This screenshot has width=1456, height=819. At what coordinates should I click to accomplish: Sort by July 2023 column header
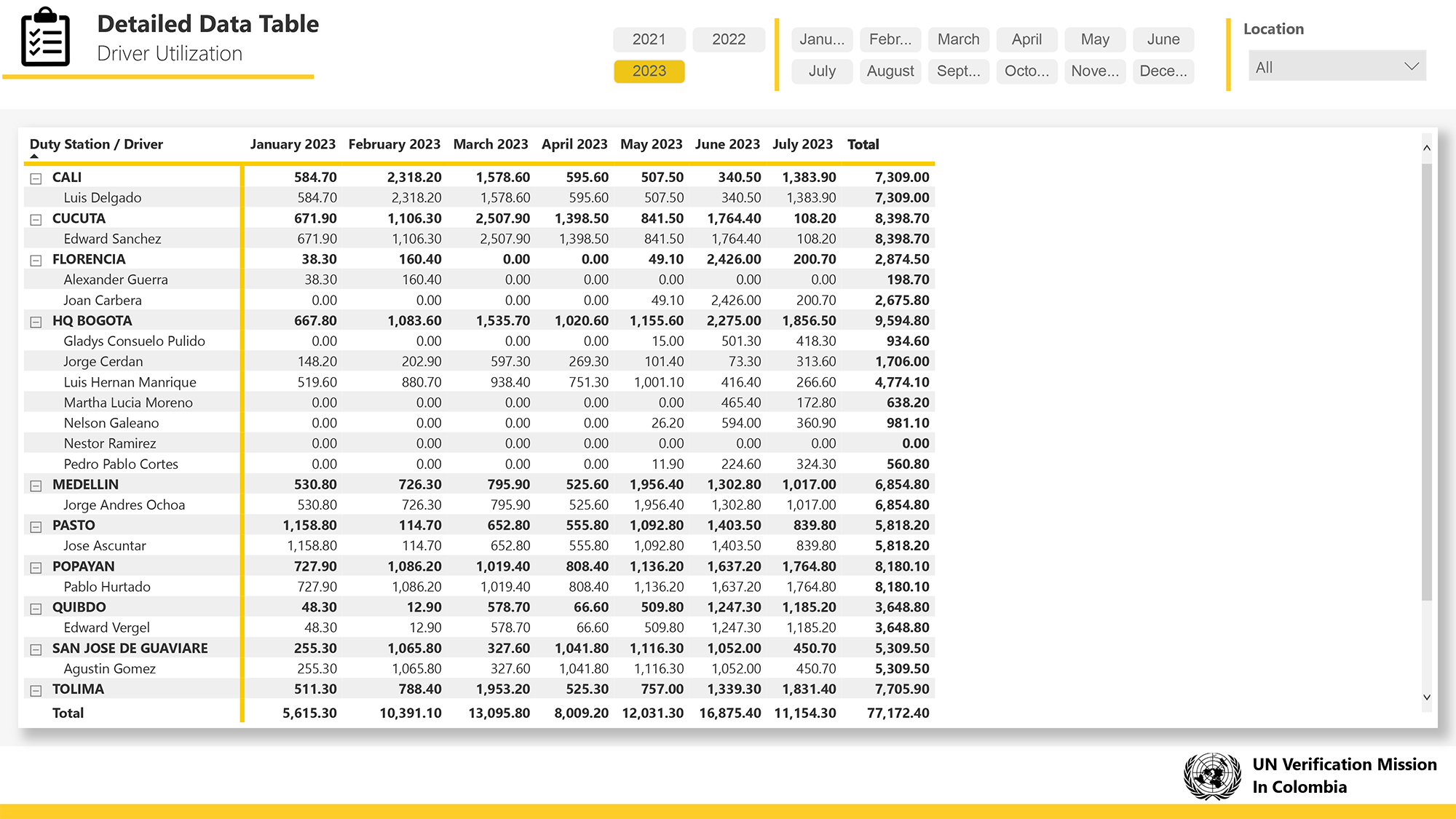click(x=802, y=144)
